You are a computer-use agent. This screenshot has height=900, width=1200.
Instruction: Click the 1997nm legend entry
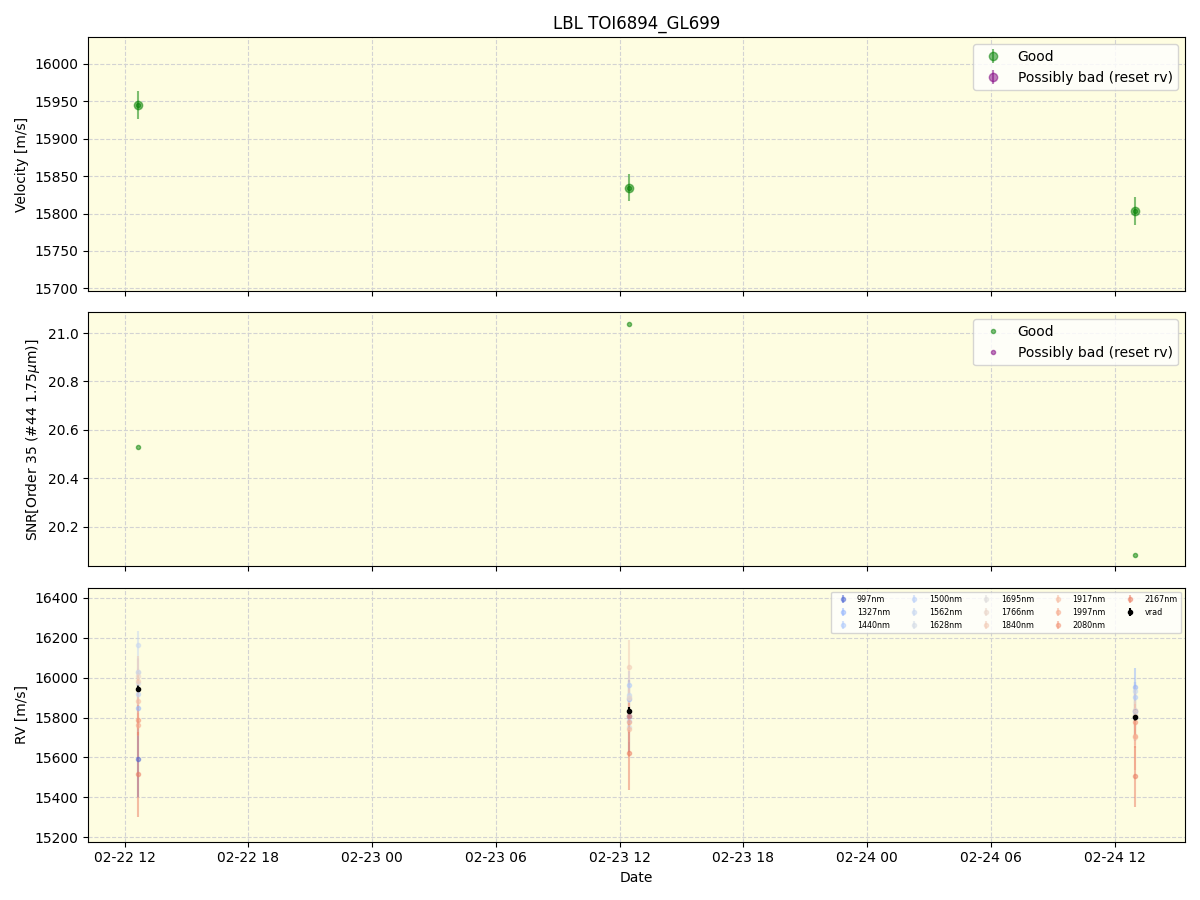coord(1089,612)
